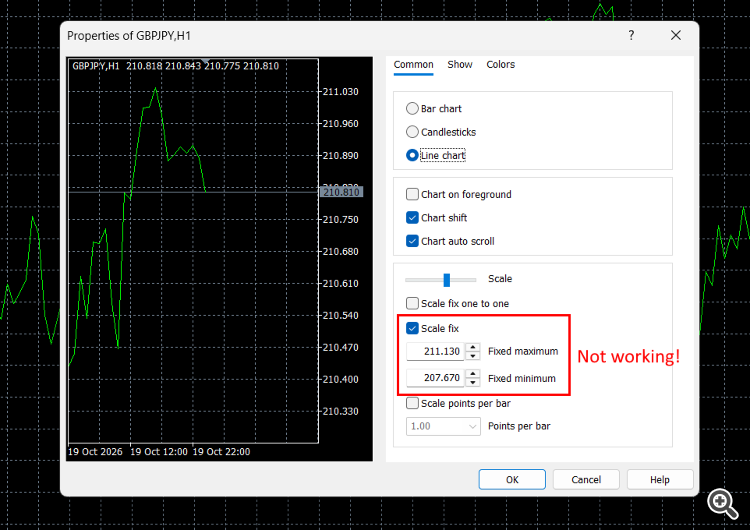The image size is (750, 530).
Task: Increase Fixed minimum with up arrow
Action: [x=473, y=374]
